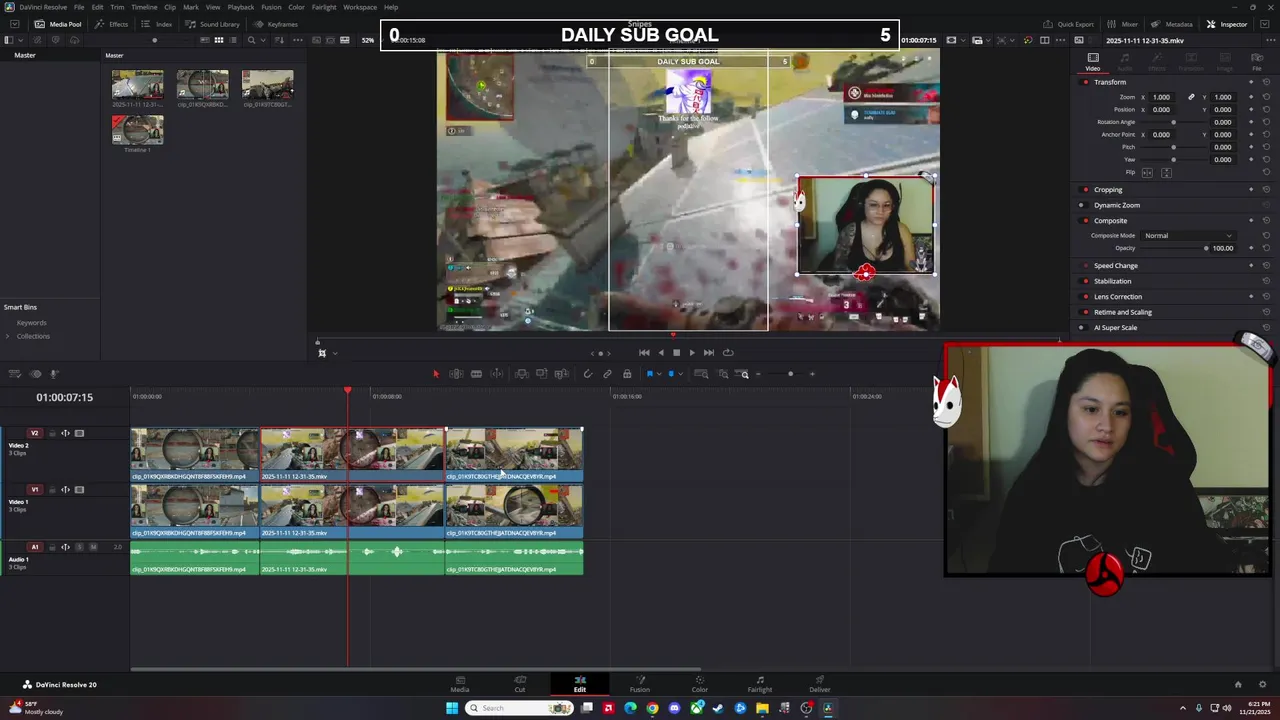Click the Overwrite Clip toolbar icon
The width and height of the screenshot is (1280, 720).
[x=541, y=374]
